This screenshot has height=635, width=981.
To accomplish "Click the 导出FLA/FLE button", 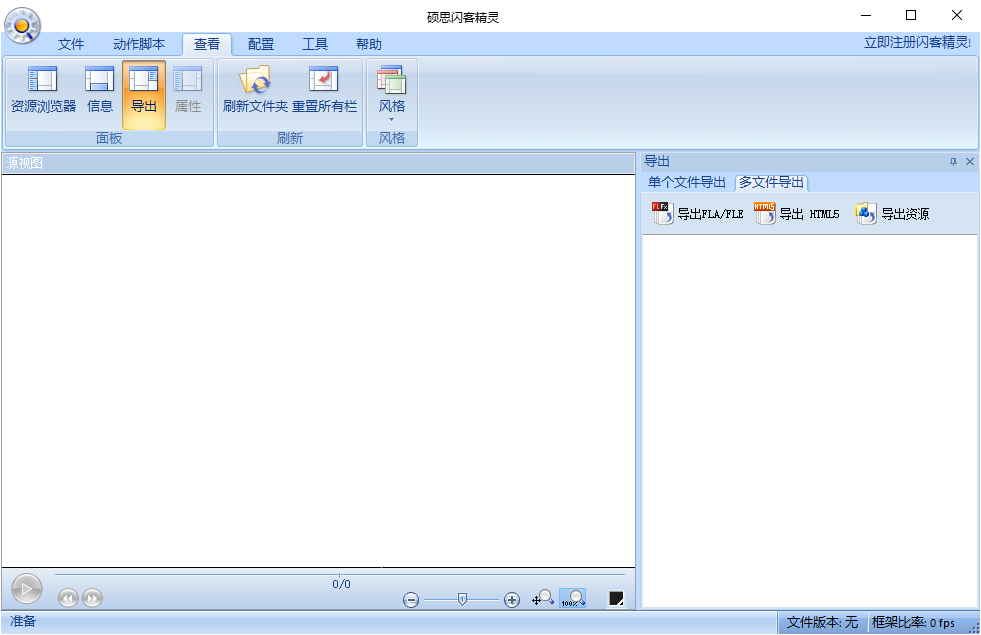I will tap(697, 214).
